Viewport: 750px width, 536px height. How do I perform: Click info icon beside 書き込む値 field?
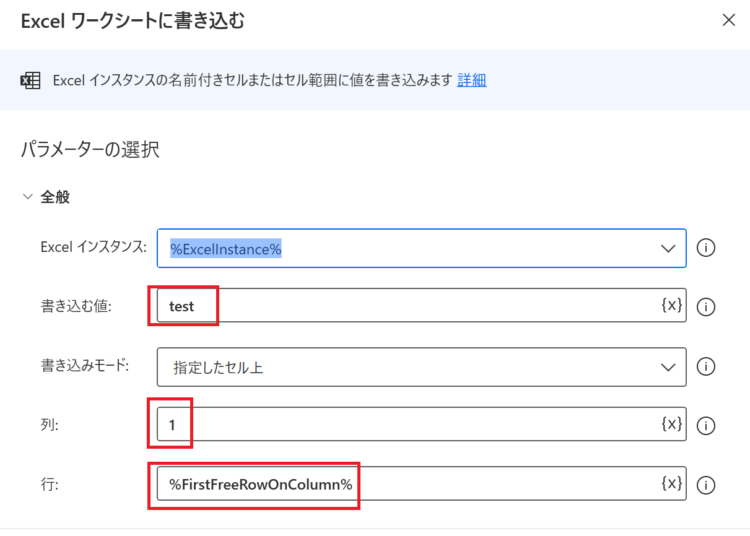click(x=706, y=307)
